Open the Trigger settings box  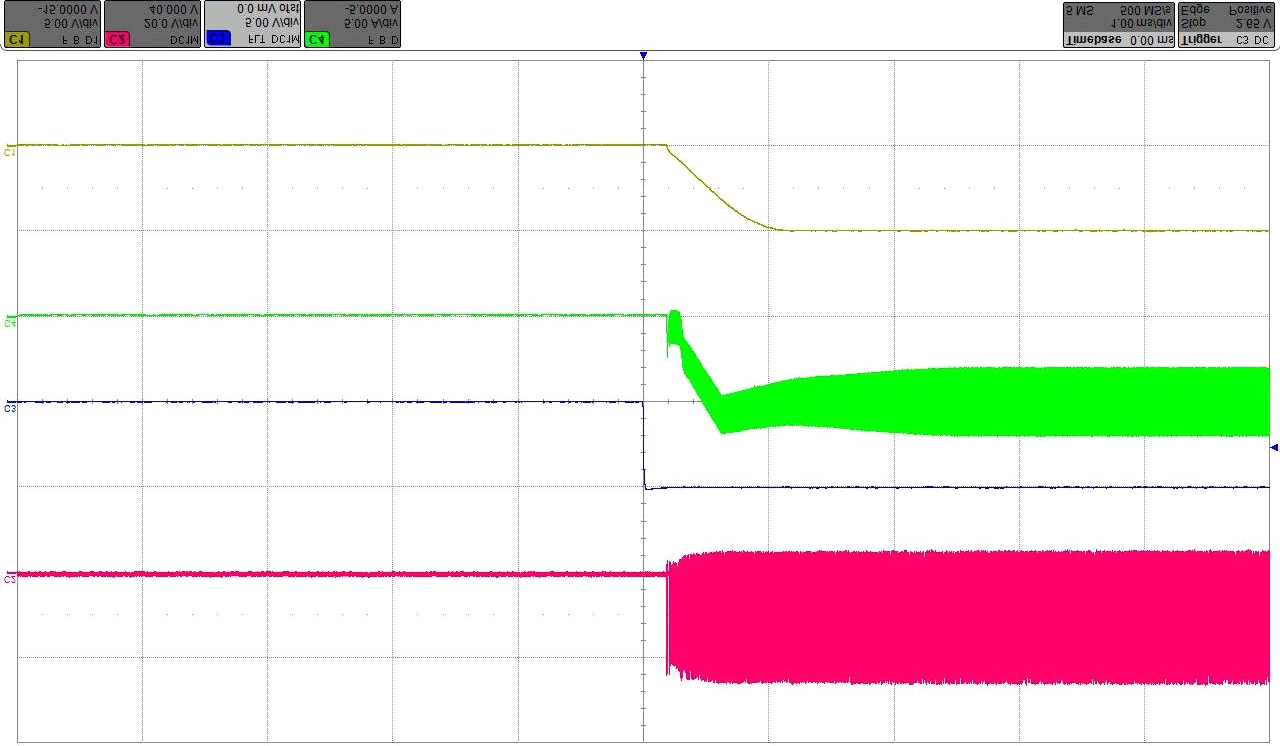coord(1226,25)
